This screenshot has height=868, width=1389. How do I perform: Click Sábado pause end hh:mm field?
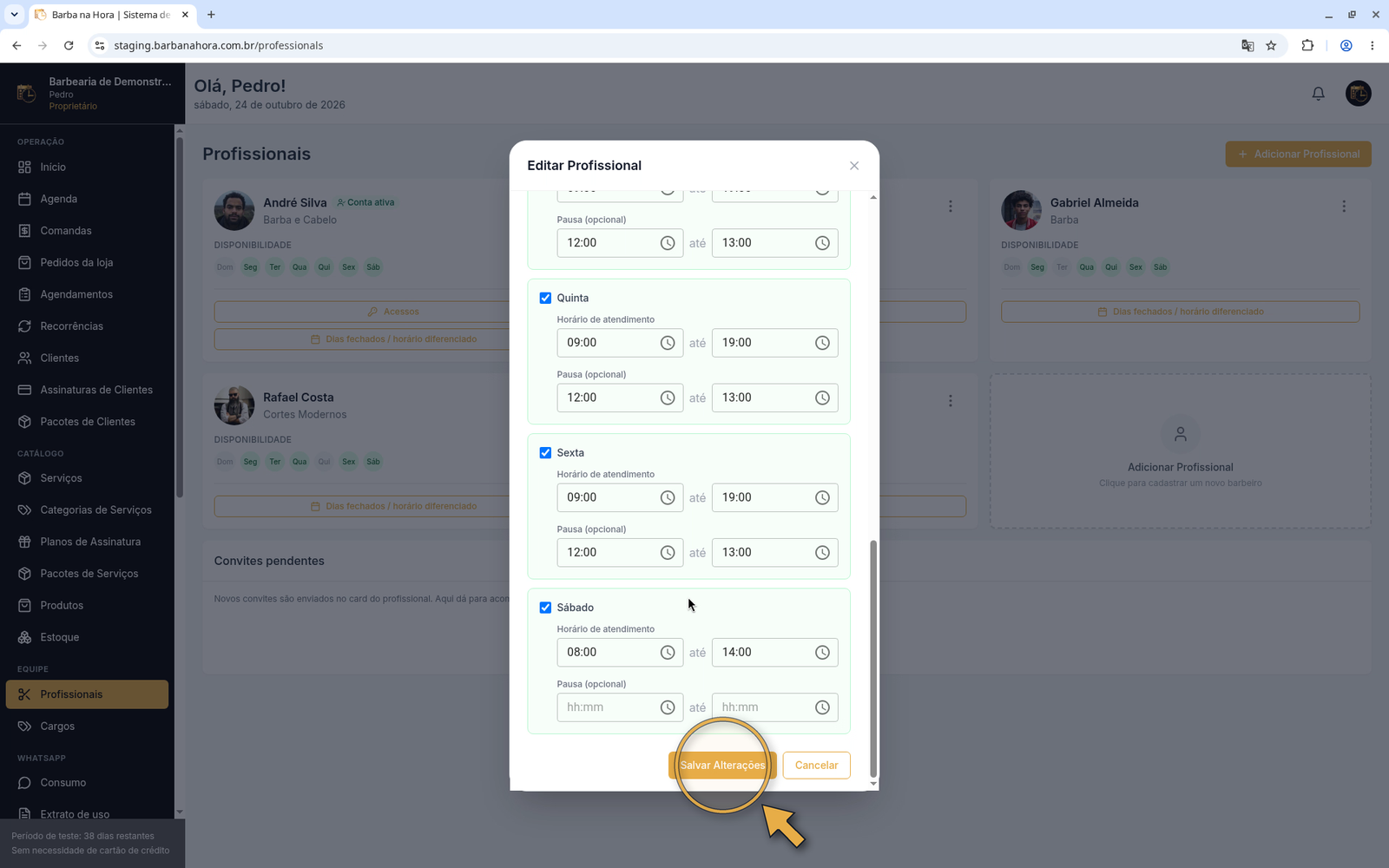774,707
